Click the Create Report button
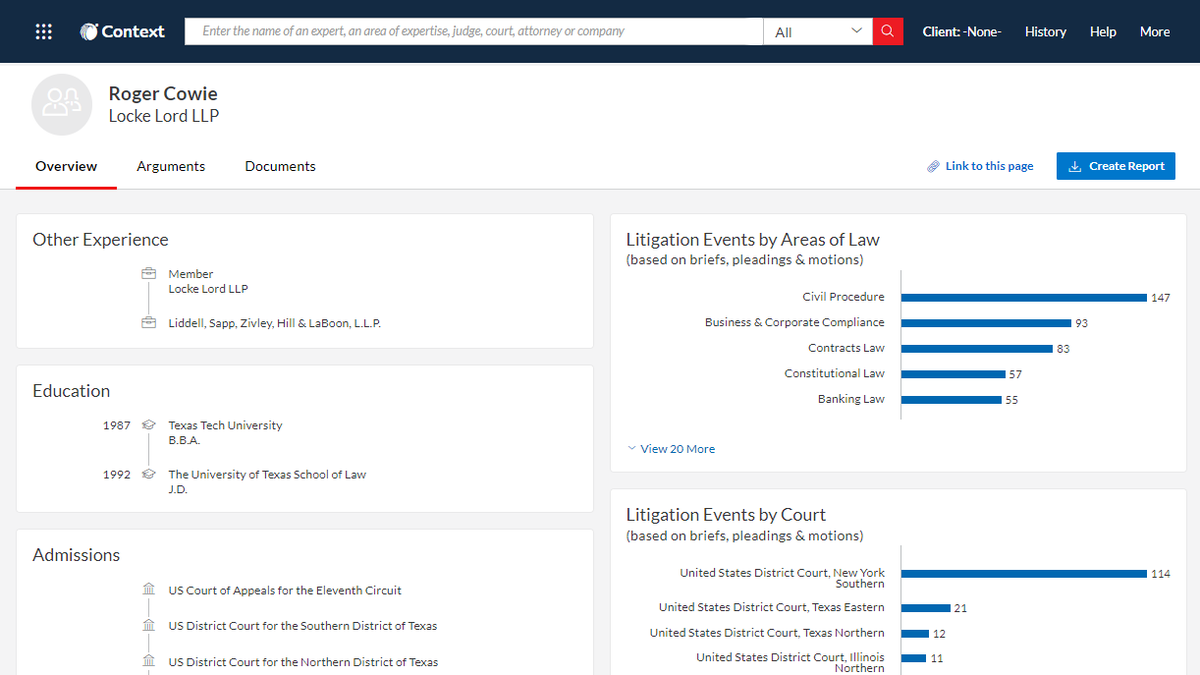This screenshot has width=1200, height=675. pyautogui.click(x=1116, y=166)
